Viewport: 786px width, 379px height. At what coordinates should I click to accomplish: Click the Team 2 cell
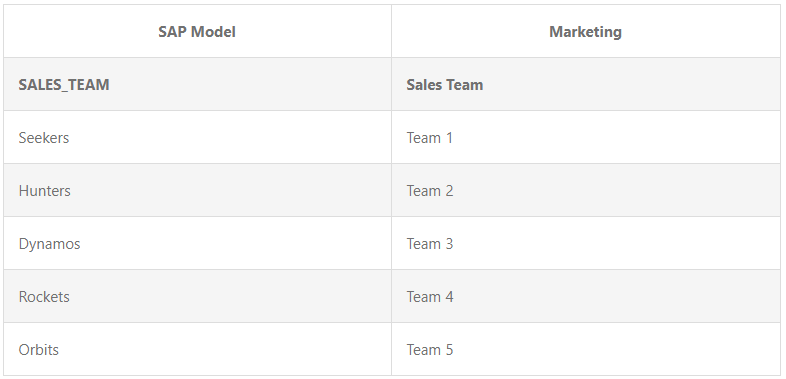[585, 190]
